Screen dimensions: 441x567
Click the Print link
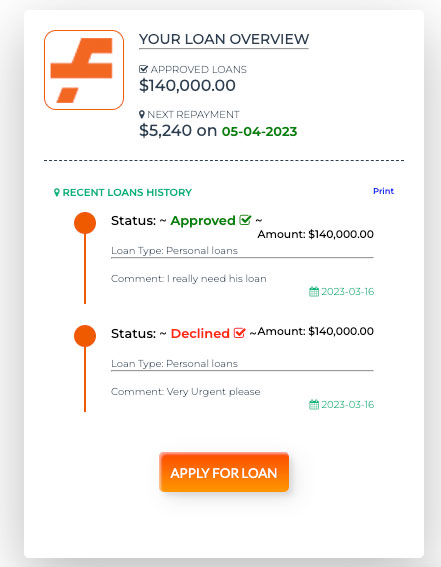[383, 191]
